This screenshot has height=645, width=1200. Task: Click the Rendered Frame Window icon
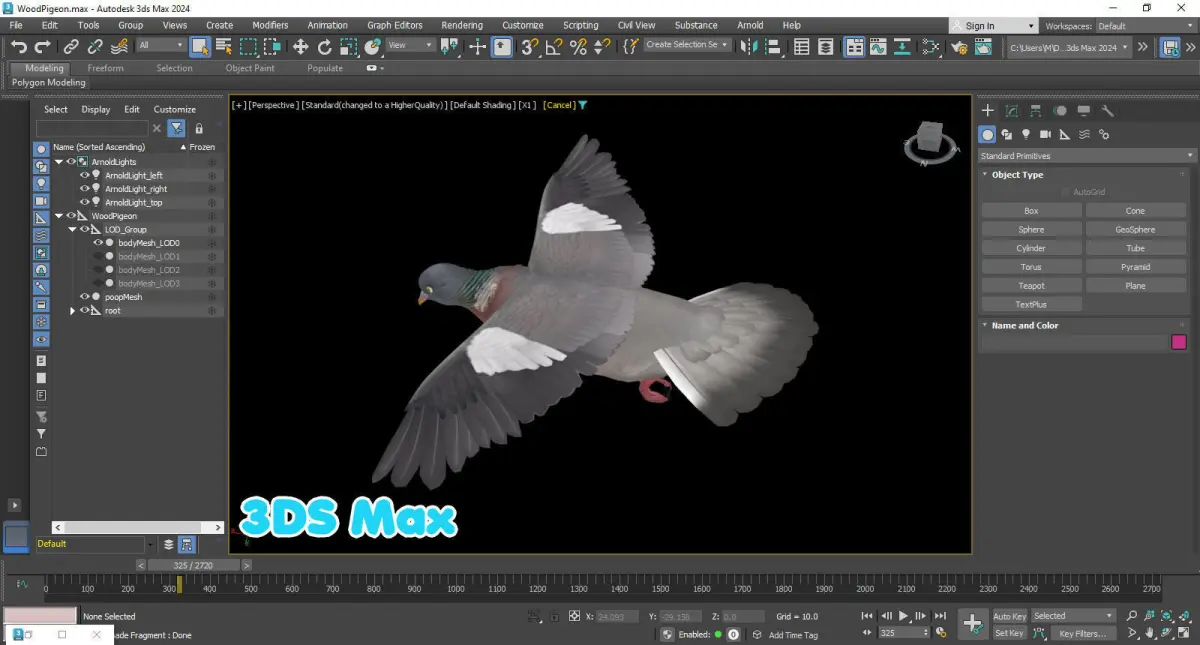tap(984, 46)
